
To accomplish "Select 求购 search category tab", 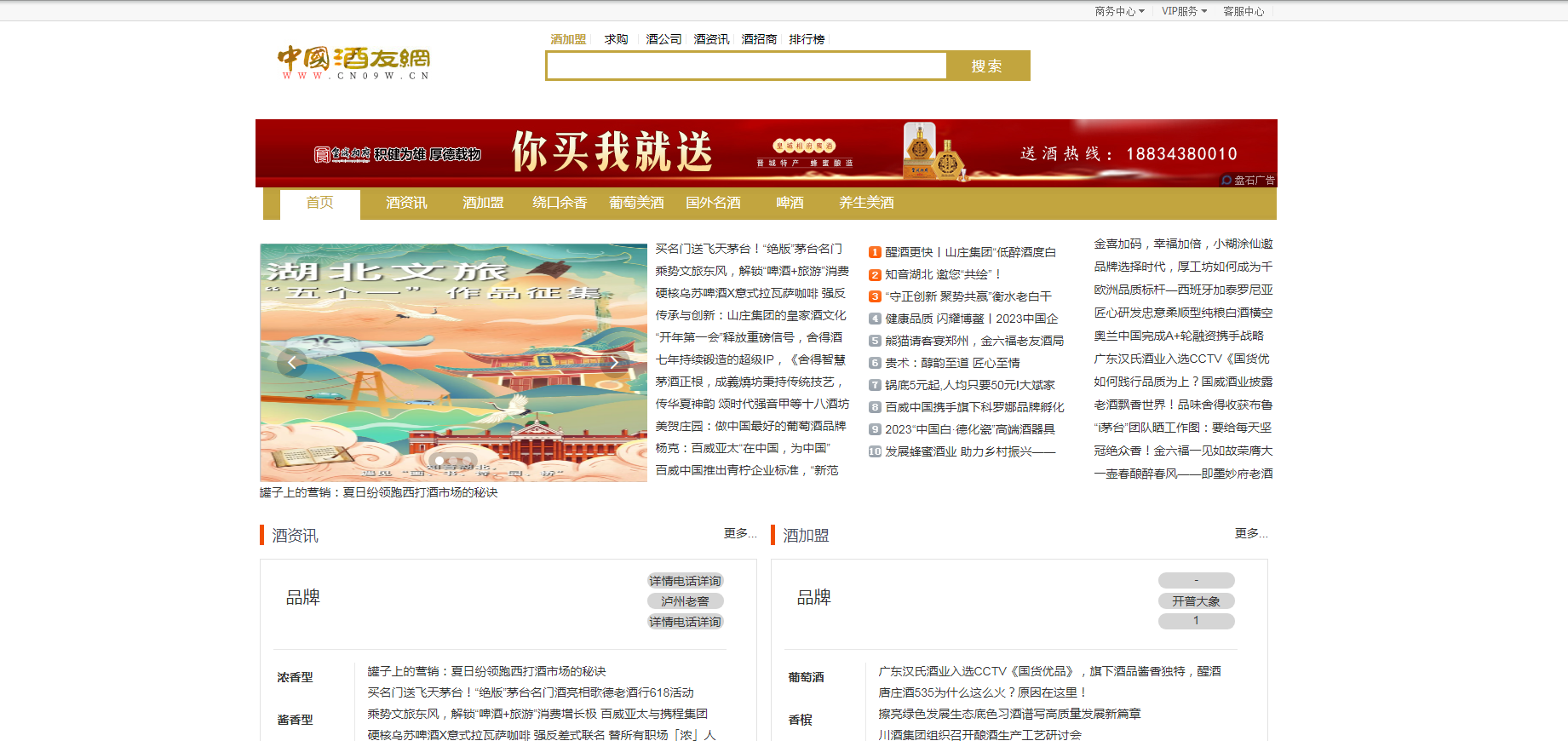I will [x=616, y=39].
